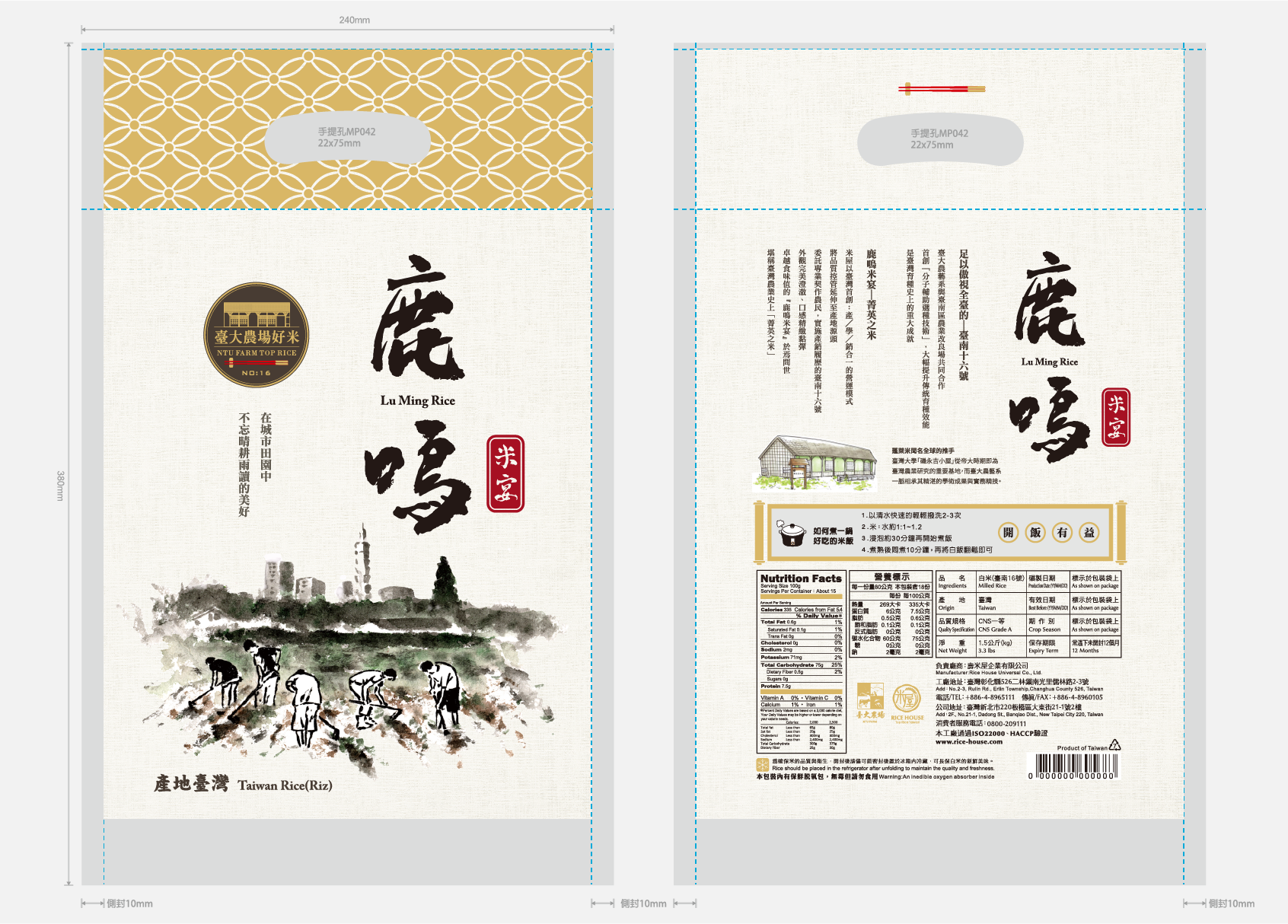The height and width of the screenshot is (924, 1288).
Task: Click the large 鳴 calligraphy on front
Action: coord(416,477)
